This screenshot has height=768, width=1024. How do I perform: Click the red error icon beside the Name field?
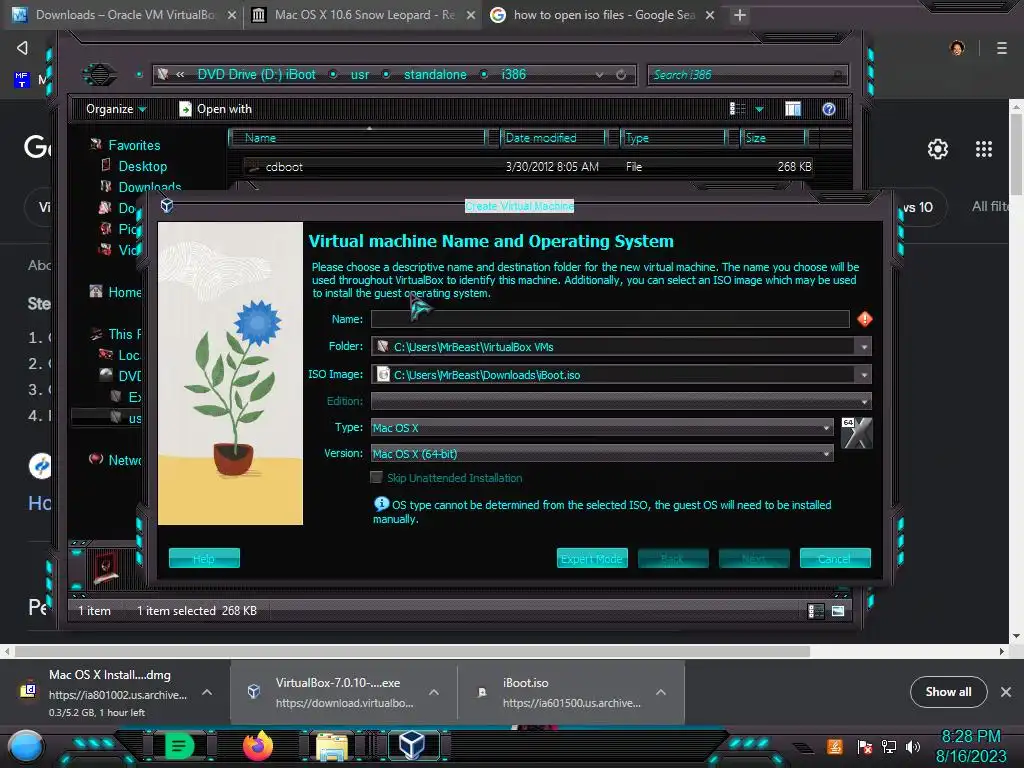[865, 319]
